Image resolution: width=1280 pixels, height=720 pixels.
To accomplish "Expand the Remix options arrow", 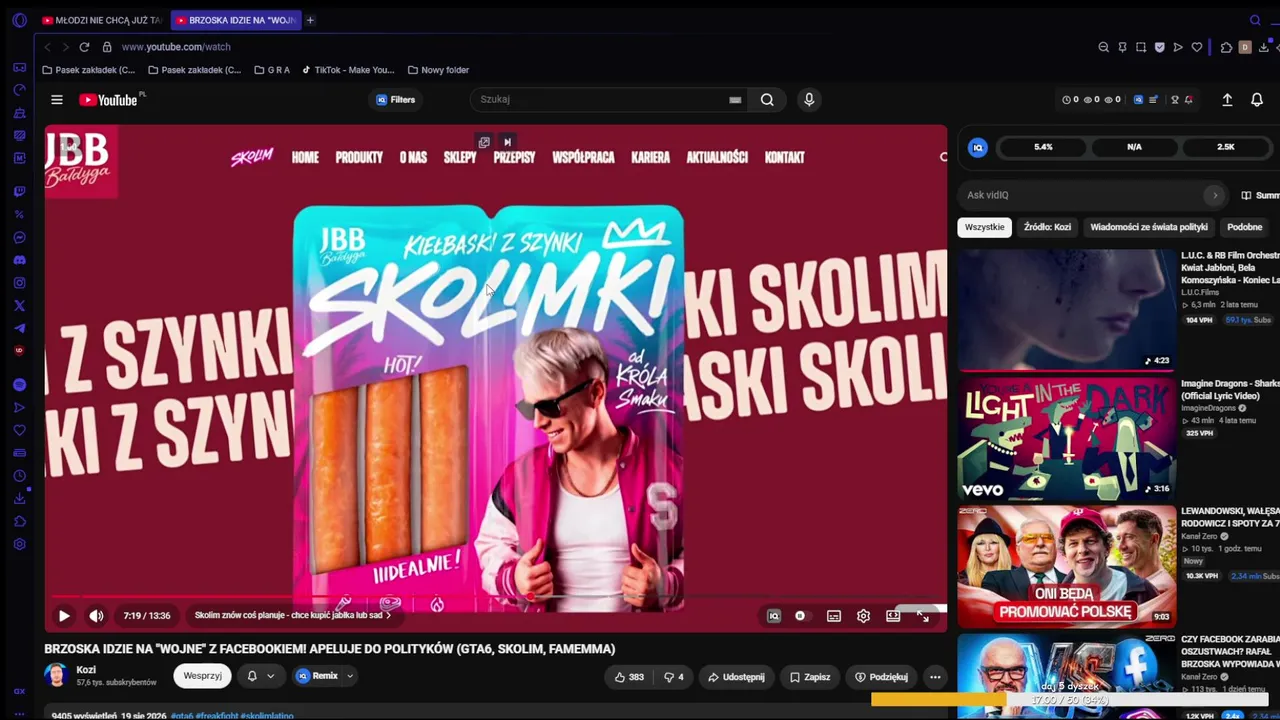I will coord(350,676).
